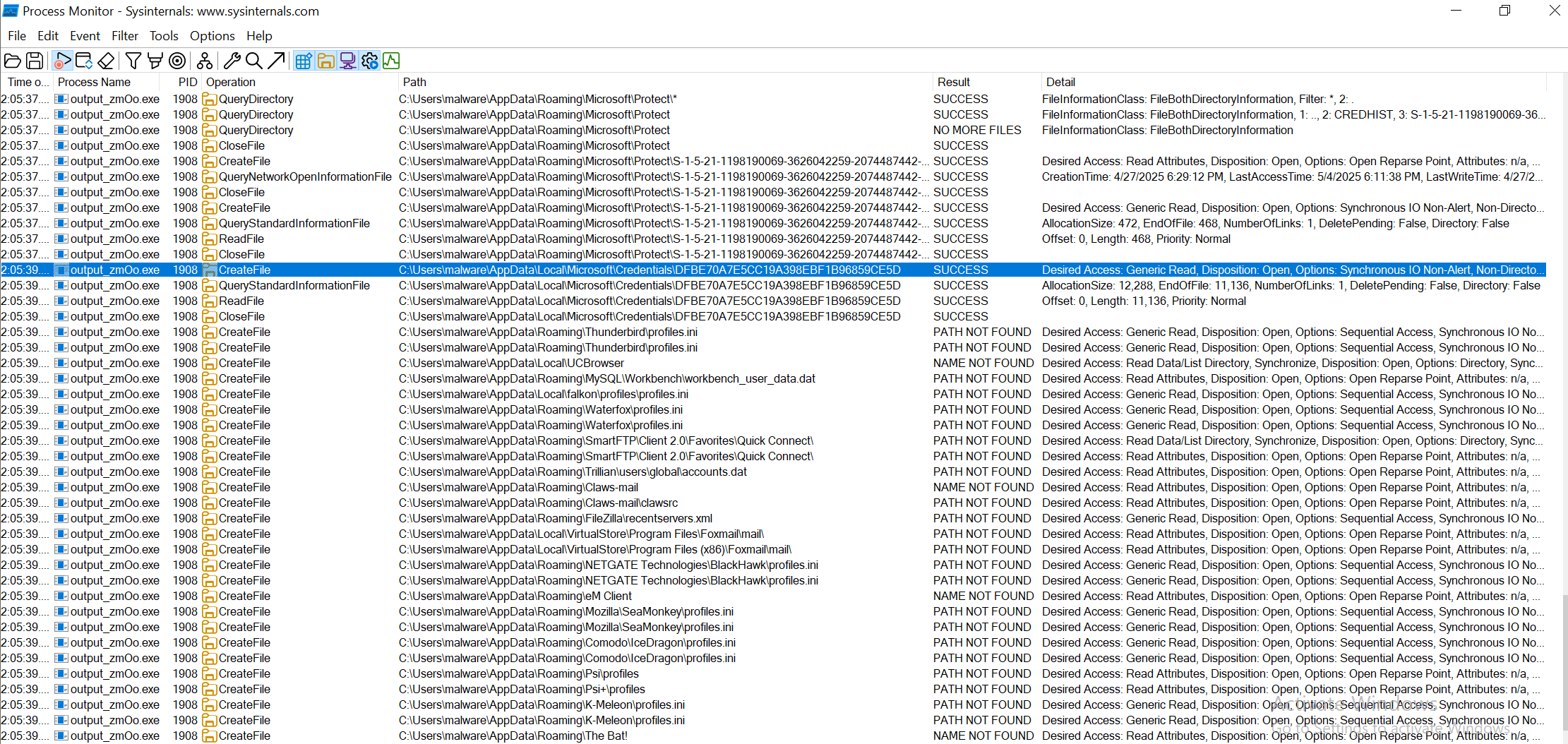Screen dimensions: 1568x744
Task: Sort by the Operation column header
Action: [x=300, y=82]
